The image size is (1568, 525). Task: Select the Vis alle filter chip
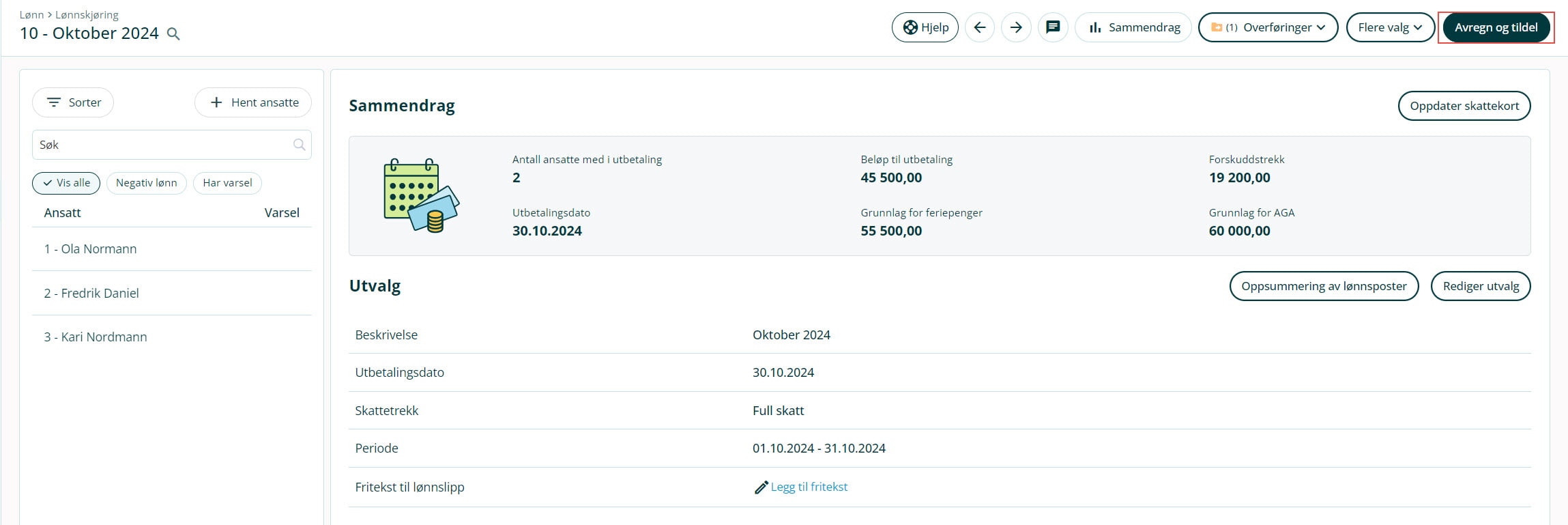click(66, 183)
